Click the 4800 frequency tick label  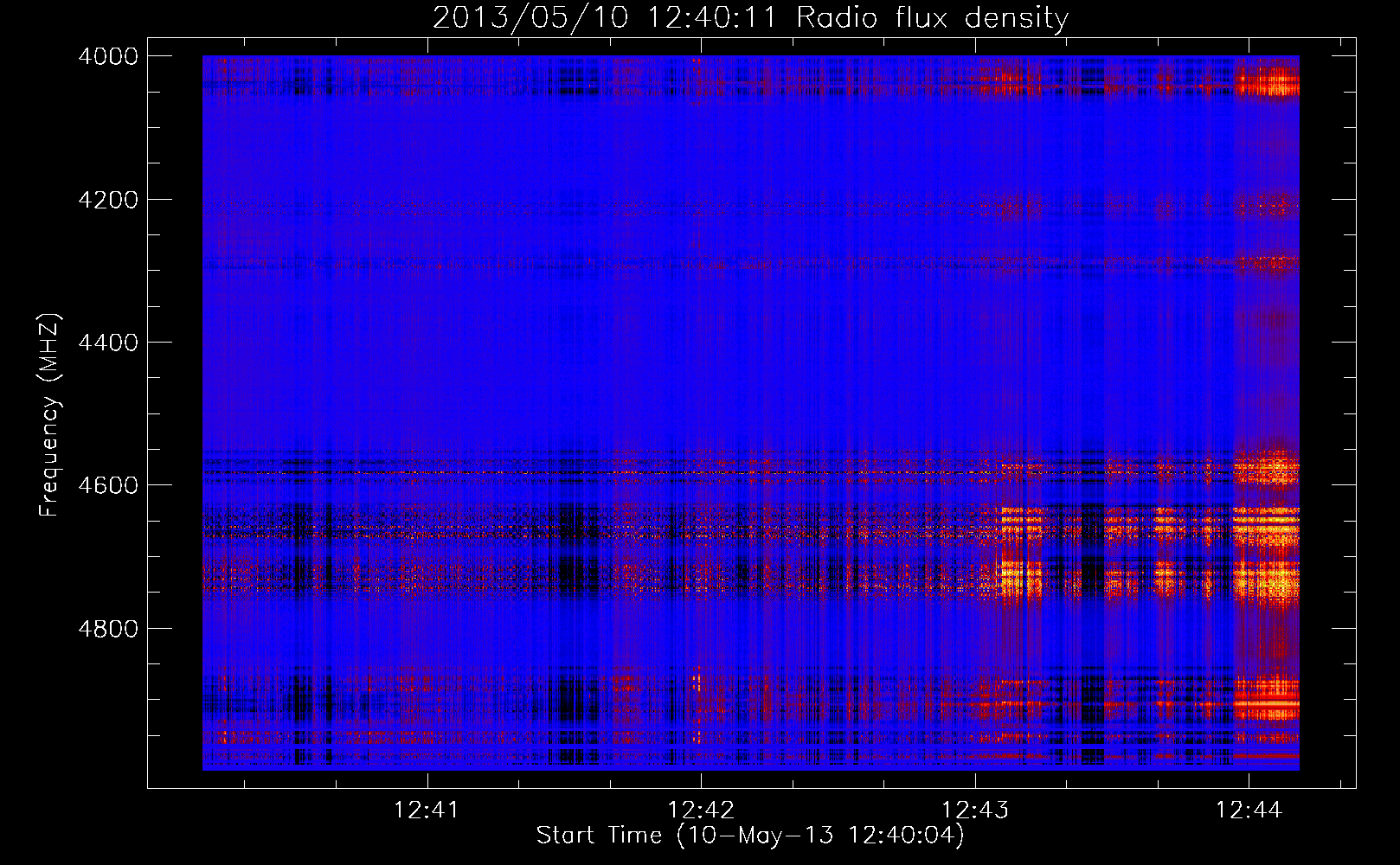(108, 629)
